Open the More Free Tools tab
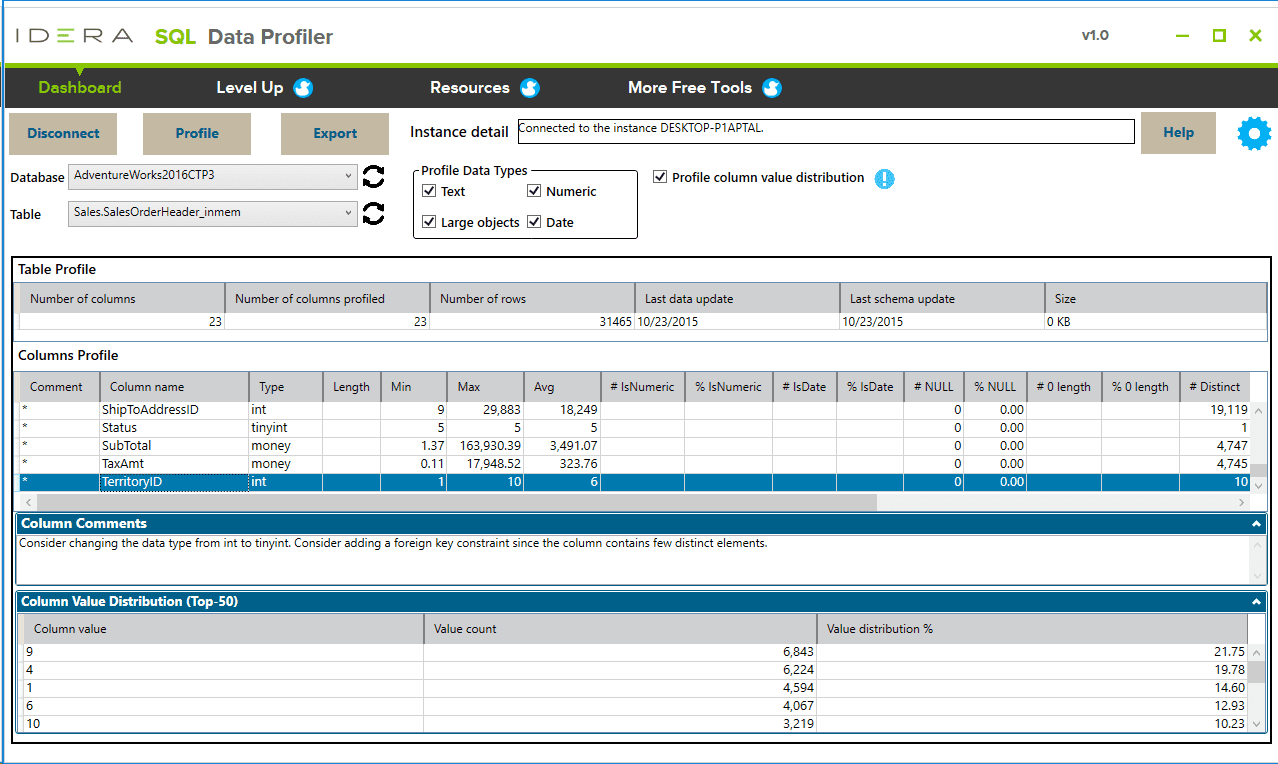1278x764 pixels. 690,88
